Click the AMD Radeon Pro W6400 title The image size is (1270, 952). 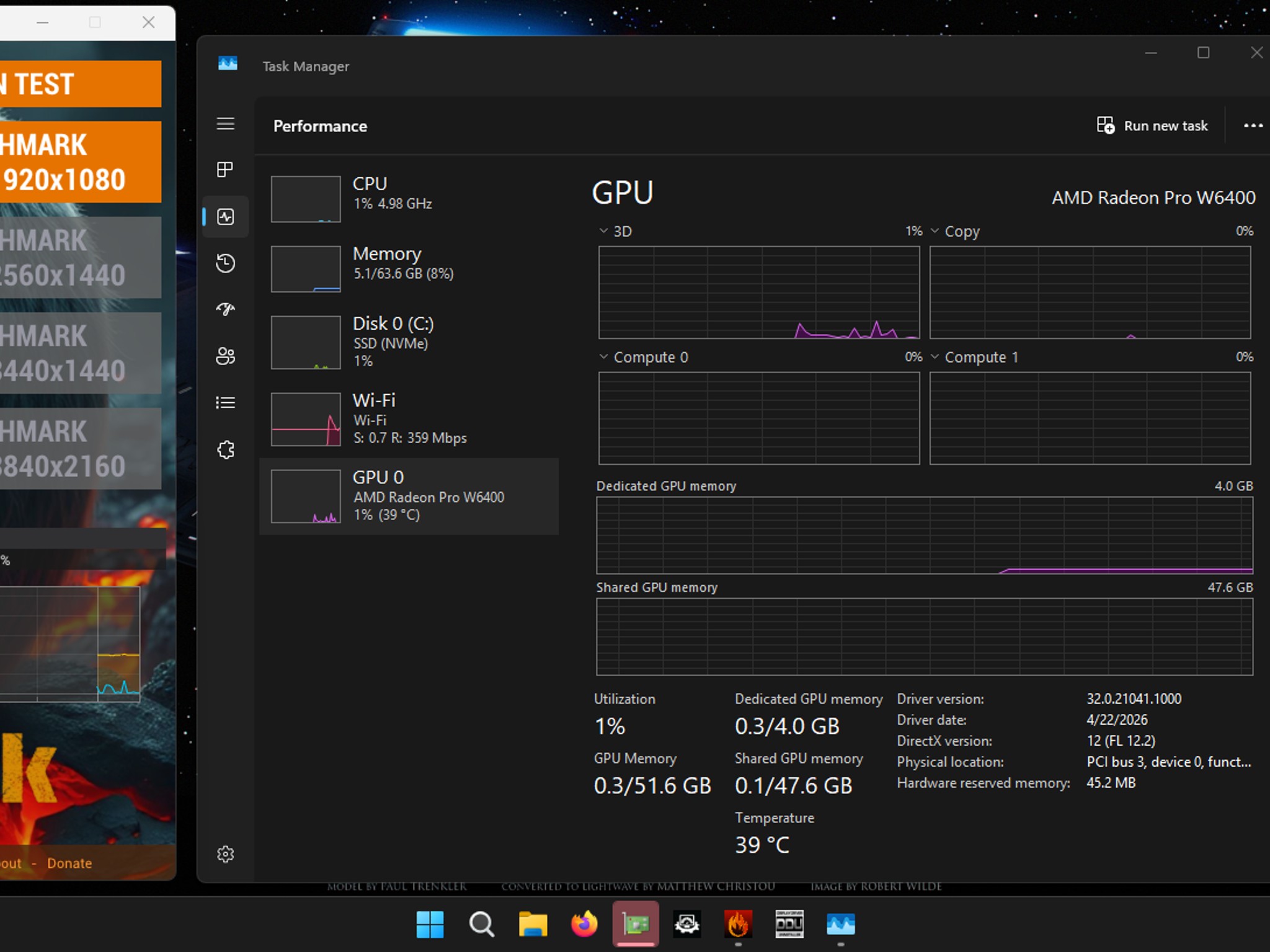pyautogui.click(x=1153, y=198)
